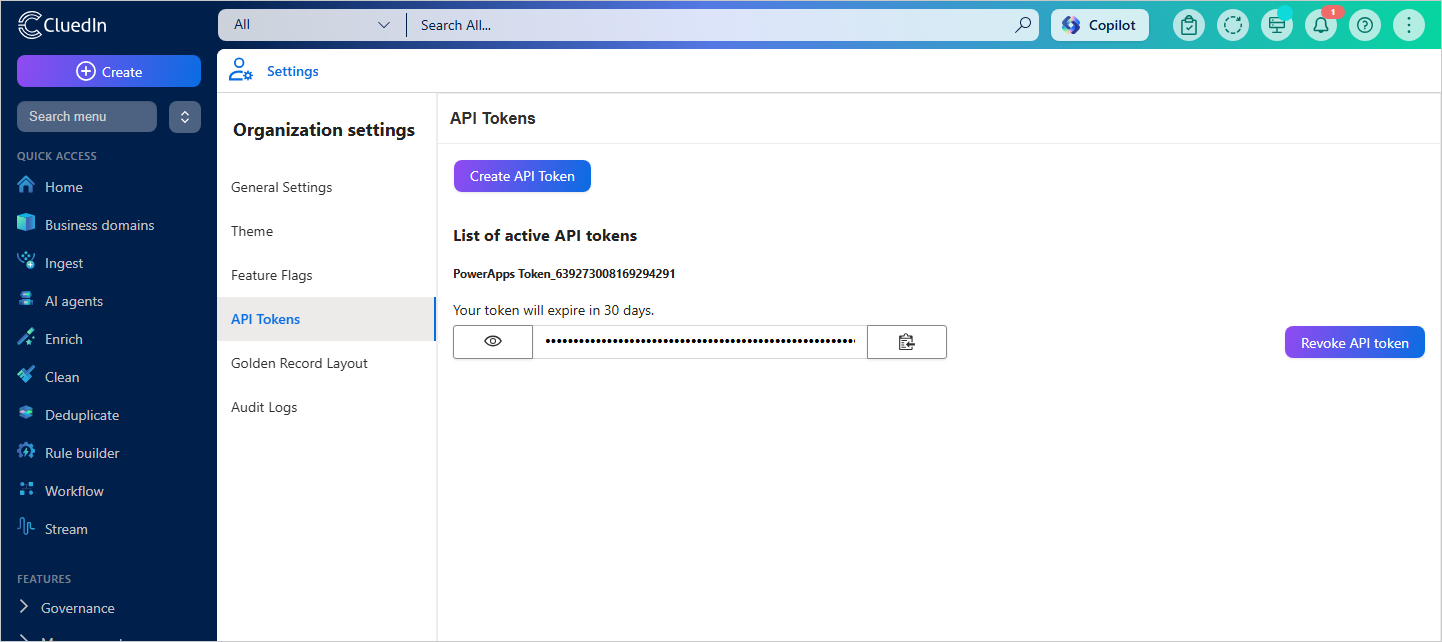Open the All search scope dropdown
The width and height of the screenshot is (1442, 642).
point(312,25)
